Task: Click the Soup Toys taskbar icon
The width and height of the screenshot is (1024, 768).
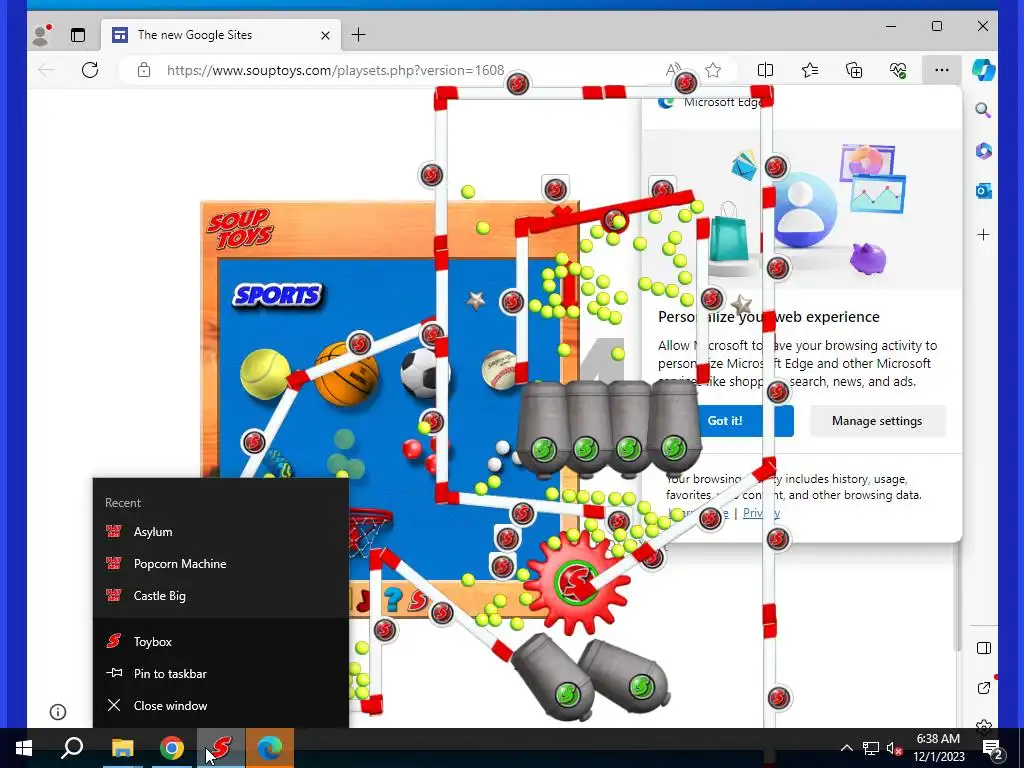Action: tap(221, 748)
